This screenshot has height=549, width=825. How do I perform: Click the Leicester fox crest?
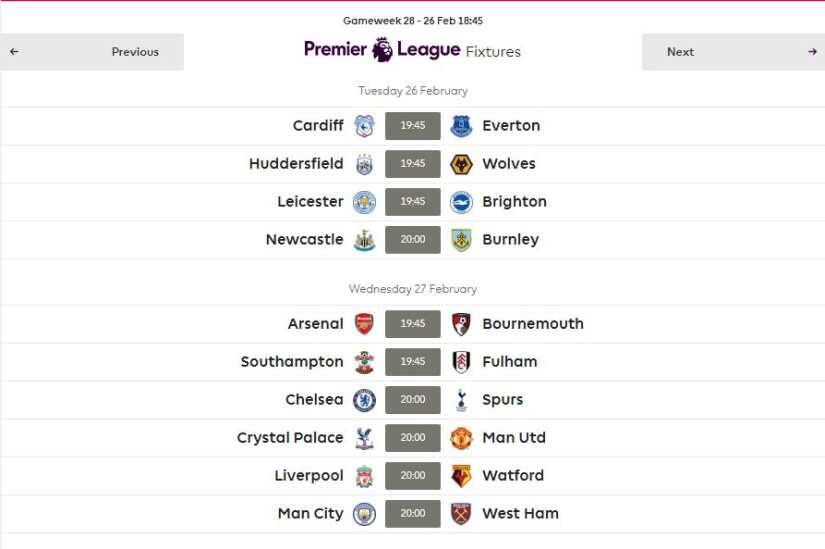(364, 202)
